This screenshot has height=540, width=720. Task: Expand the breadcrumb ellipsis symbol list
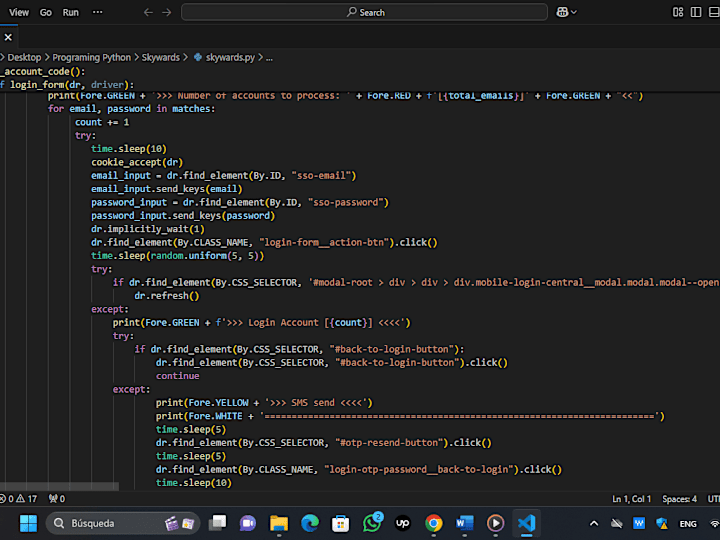[269, 58]
